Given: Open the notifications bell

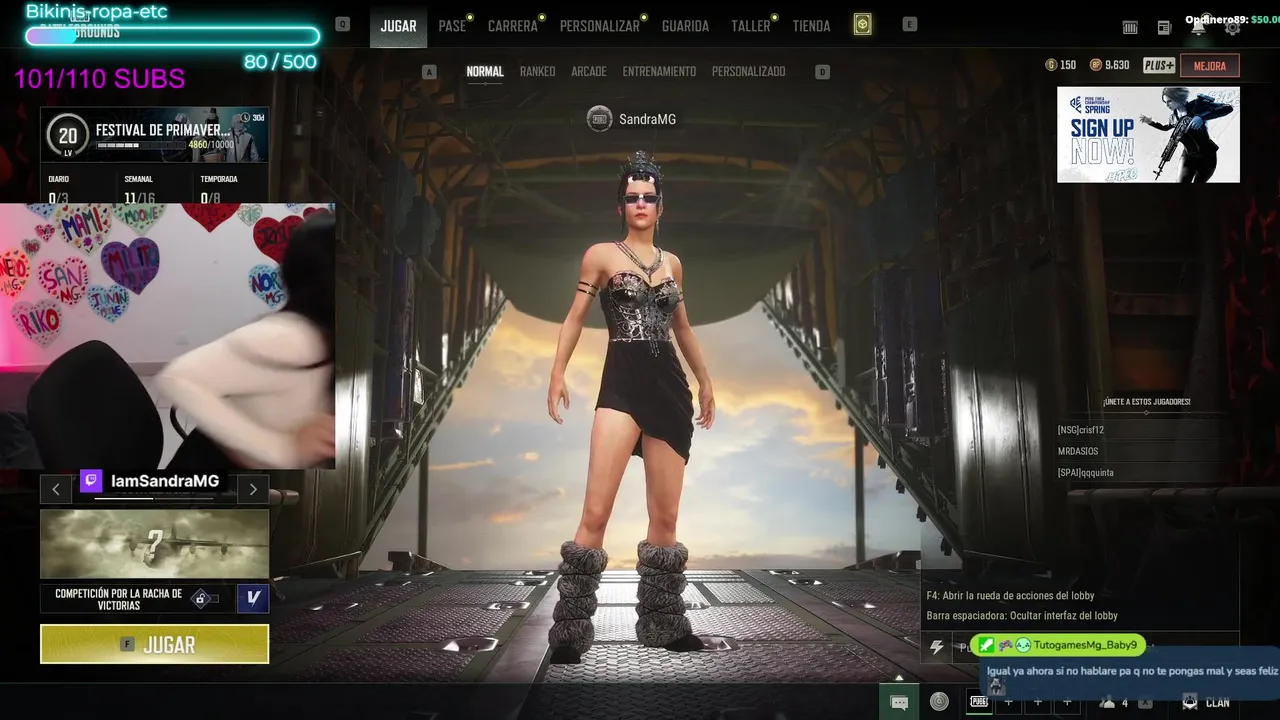Looking at the screenshot, I should [x=1198, y=28].
